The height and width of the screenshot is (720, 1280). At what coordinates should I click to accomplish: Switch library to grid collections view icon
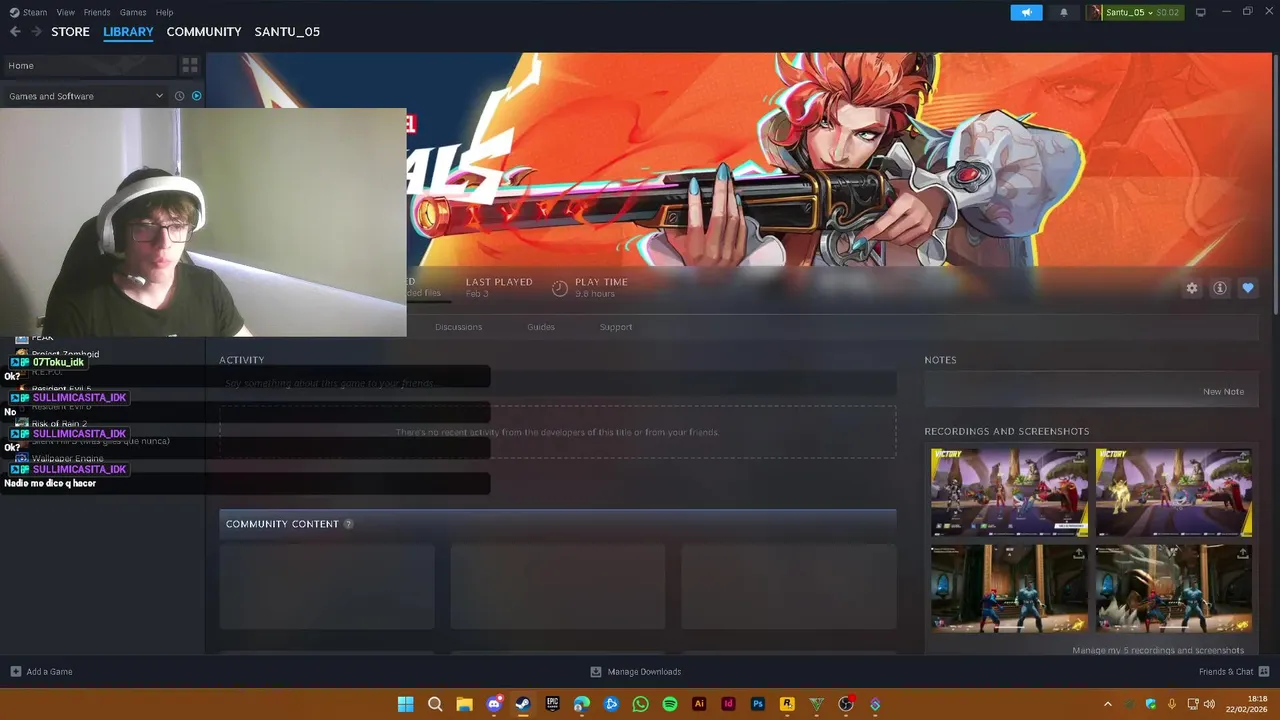point(189,65)
